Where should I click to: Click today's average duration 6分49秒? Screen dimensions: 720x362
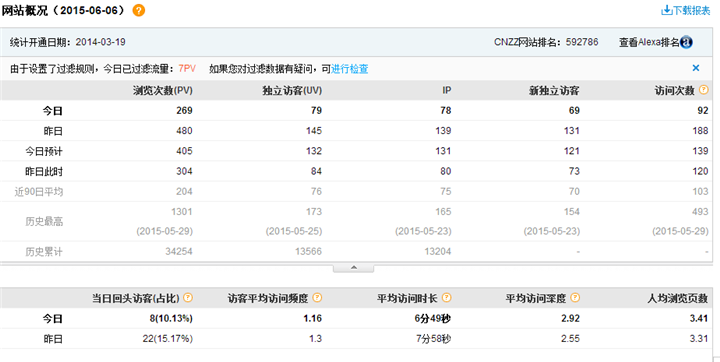click(433, 318)
